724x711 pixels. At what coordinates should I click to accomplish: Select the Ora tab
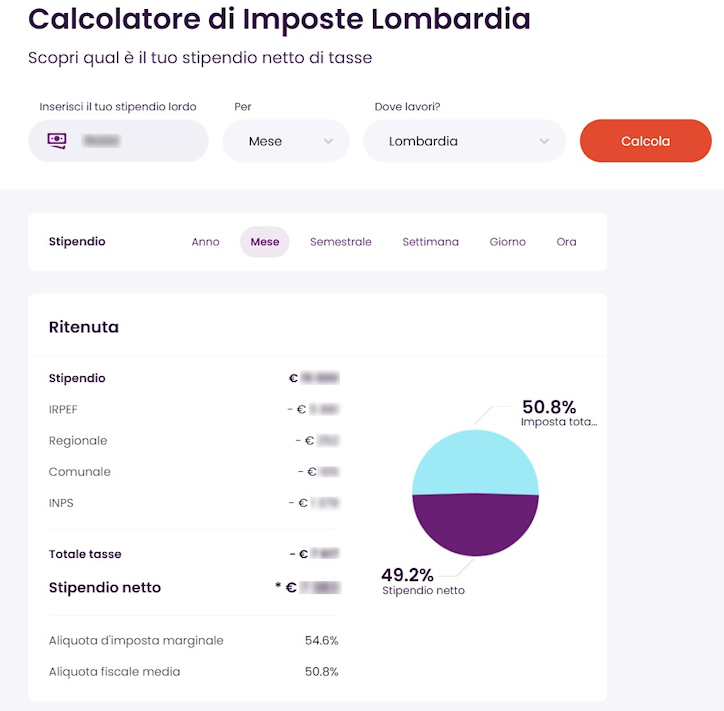566,242
